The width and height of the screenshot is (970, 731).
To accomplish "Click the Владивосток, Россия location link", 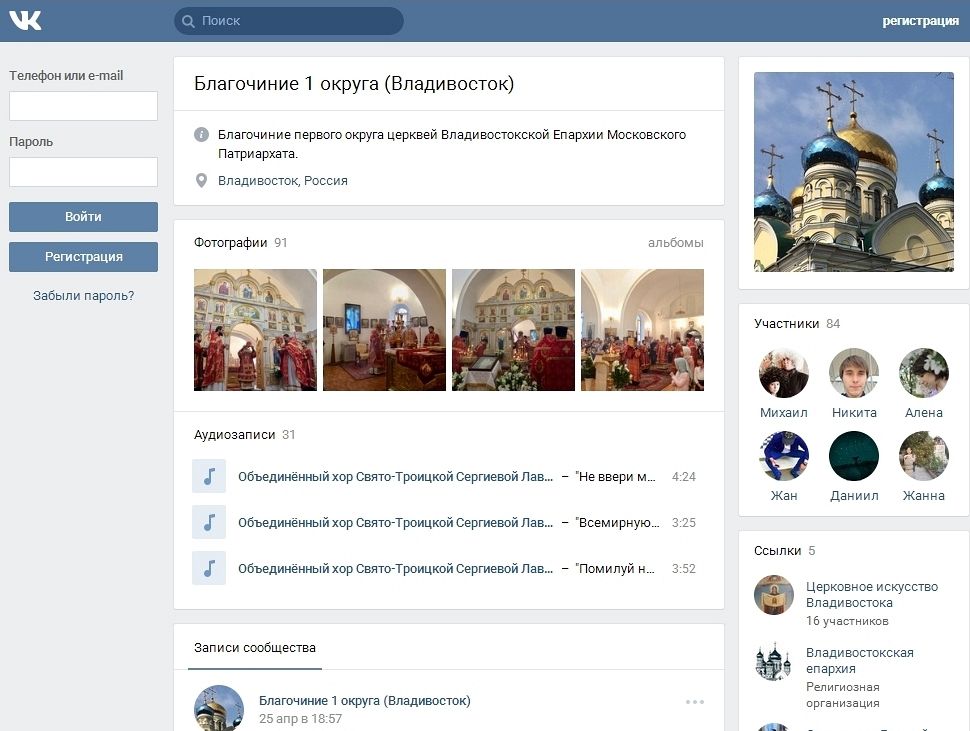I will point(283,181).
